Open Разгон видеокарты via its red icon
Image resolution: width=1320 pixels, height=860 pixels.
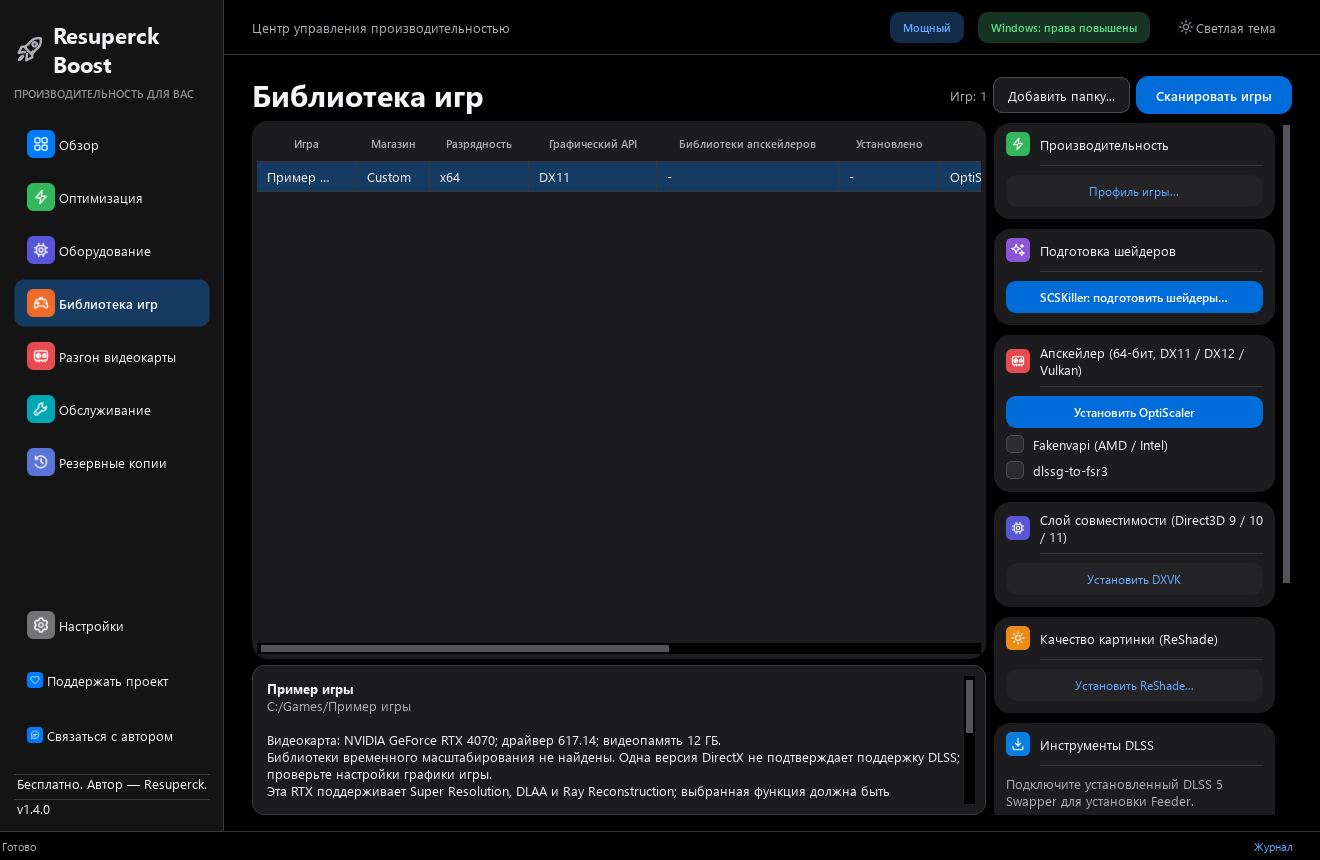(41, 357)
